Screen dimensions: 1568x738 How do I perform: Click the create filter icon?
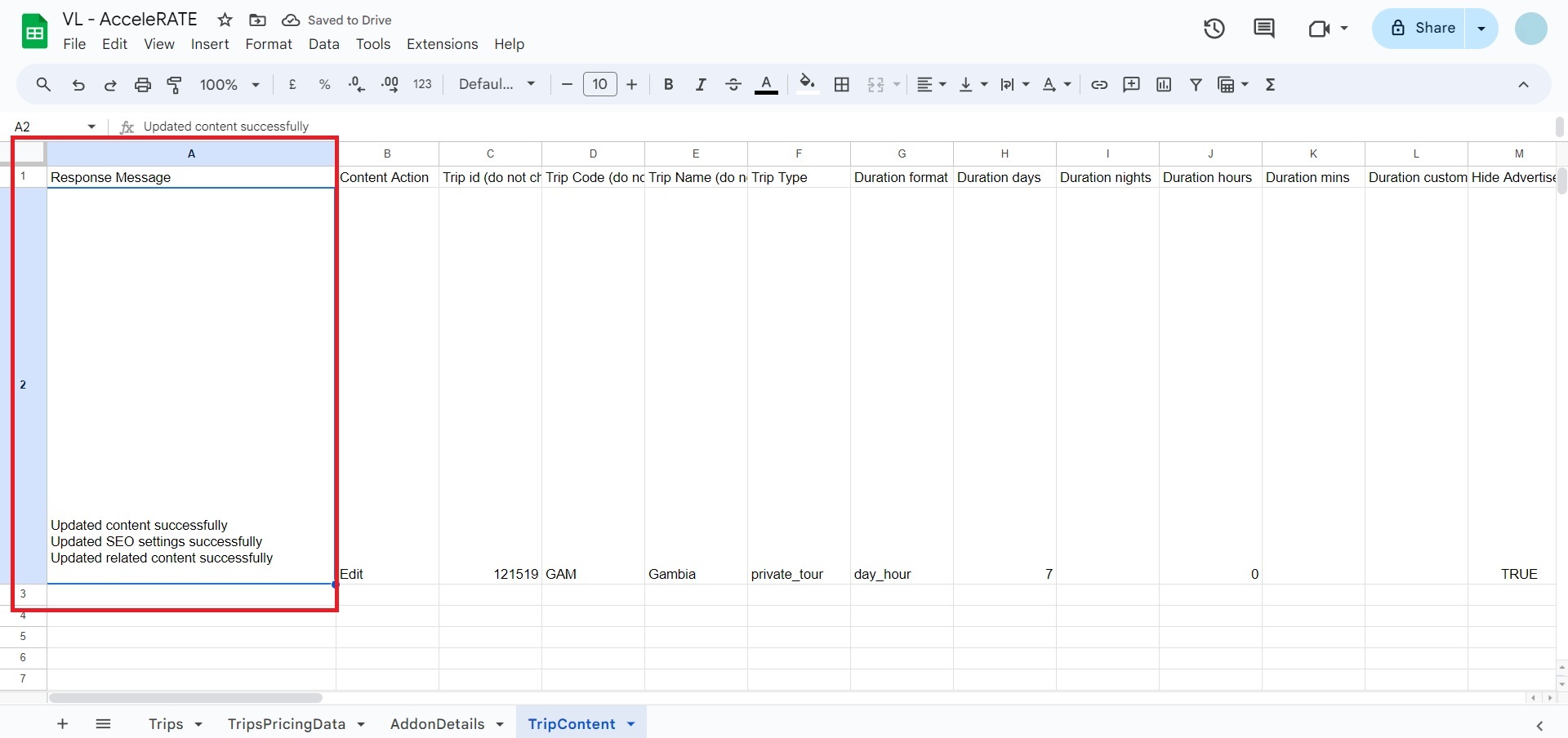point(1196,84)
